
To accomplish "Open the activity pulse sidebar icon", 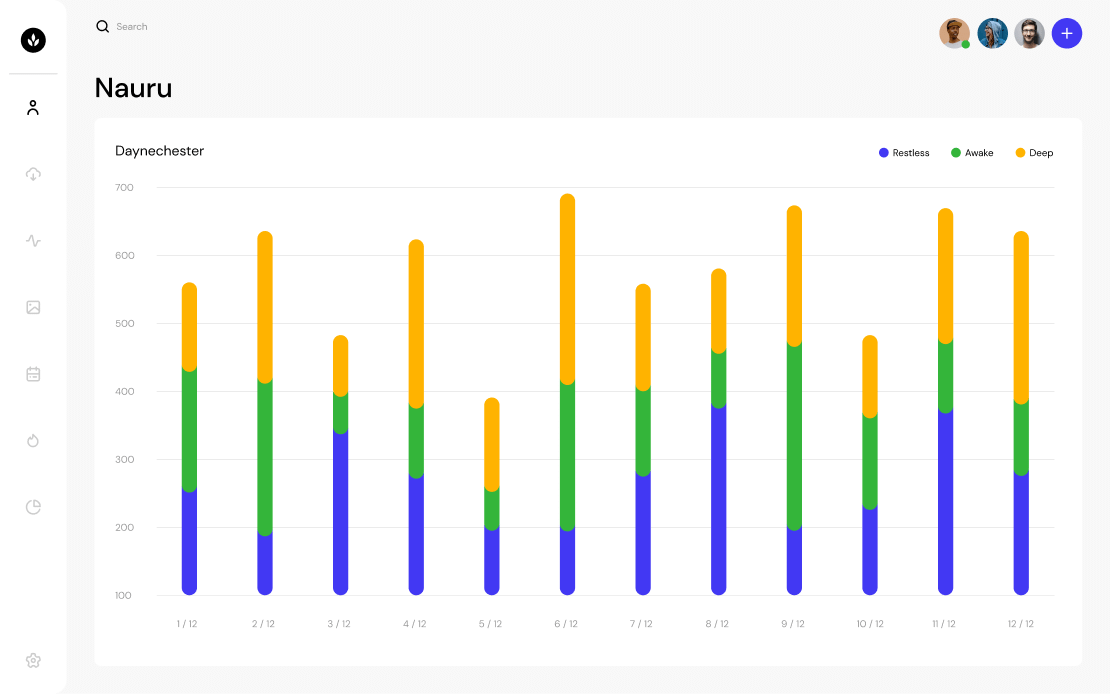I will 33,241.
